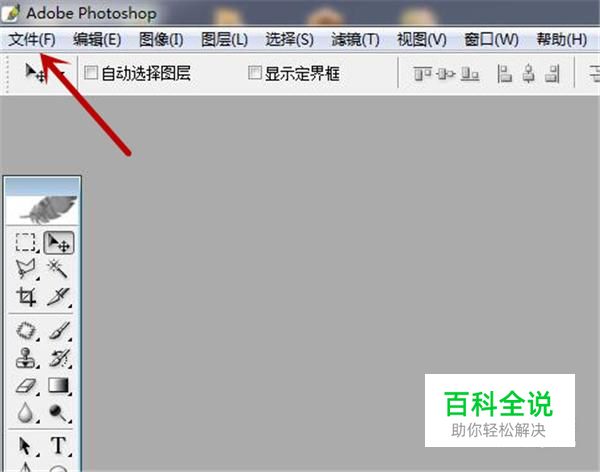This screenshot has width=600, height=472.
Task: Select the History Brush tool
Action: [x=59, y=358]
